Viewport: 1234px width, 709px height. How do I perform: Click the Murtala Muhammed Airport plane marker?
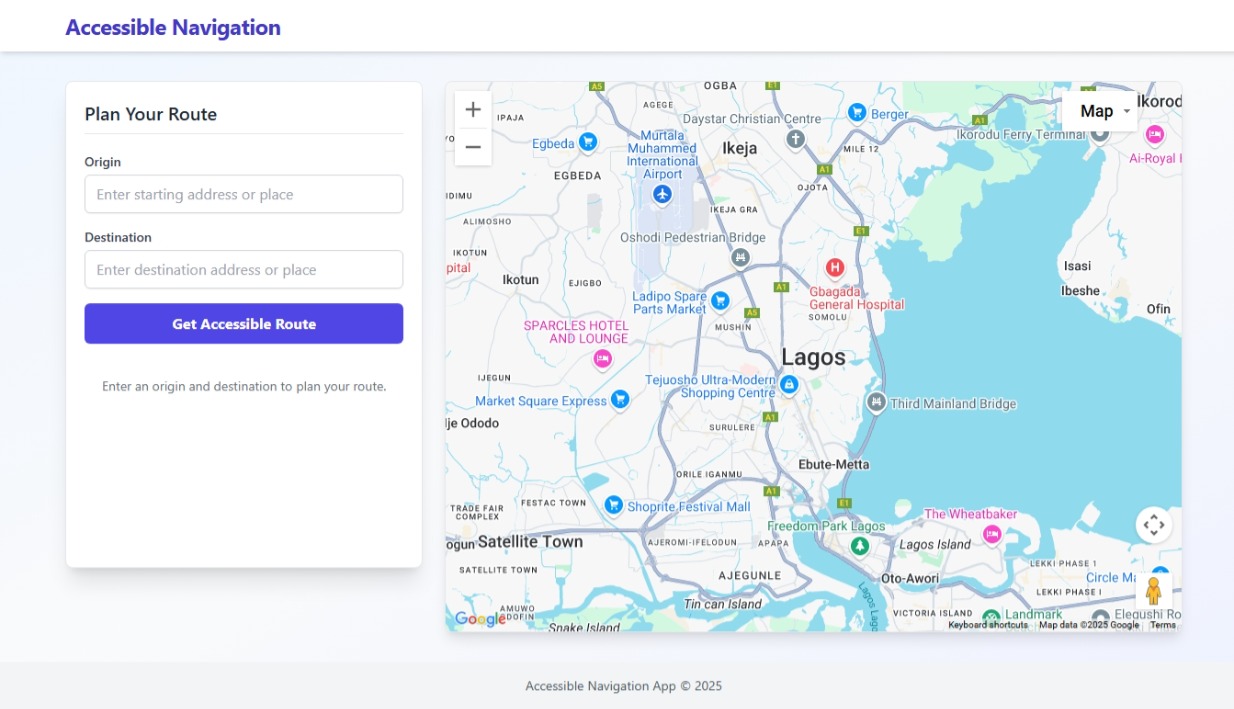click(x=661, y=194)
